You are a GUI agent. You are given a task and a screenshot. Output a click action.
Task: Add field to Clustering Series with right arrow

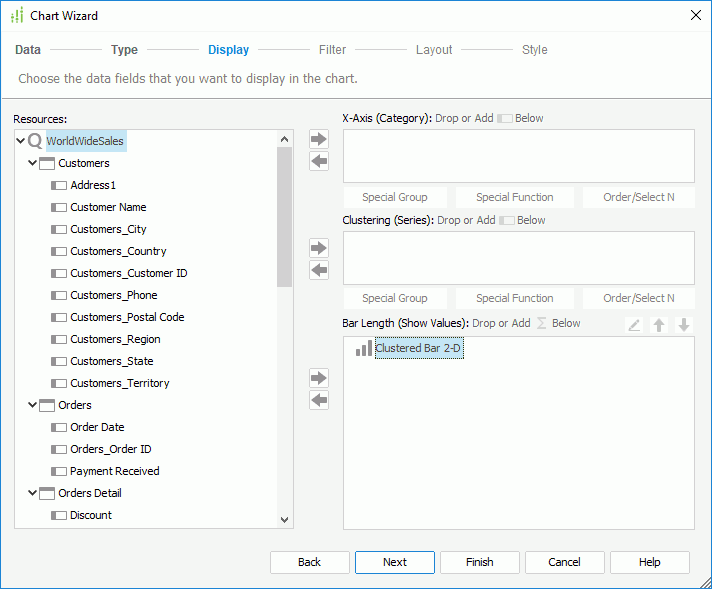(319, 248)
